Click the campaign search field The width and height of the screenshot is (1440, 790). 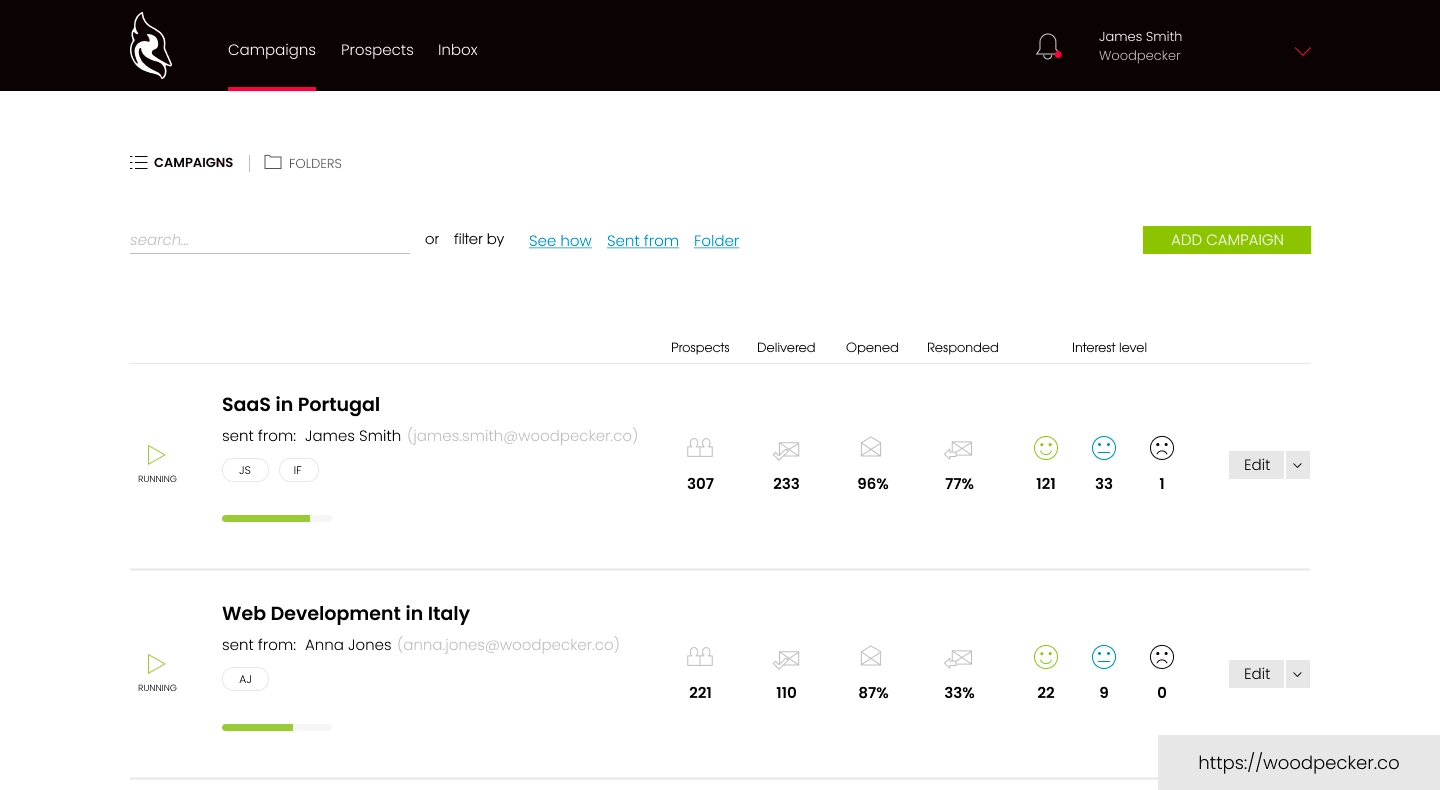click(270, 240)
